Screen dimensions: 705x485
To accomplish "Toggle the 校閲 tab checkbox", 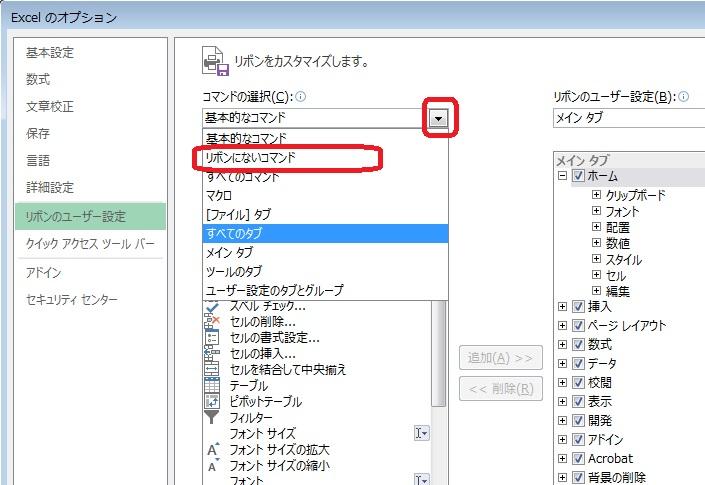I will pyautogui.click(x=578, y=383).
